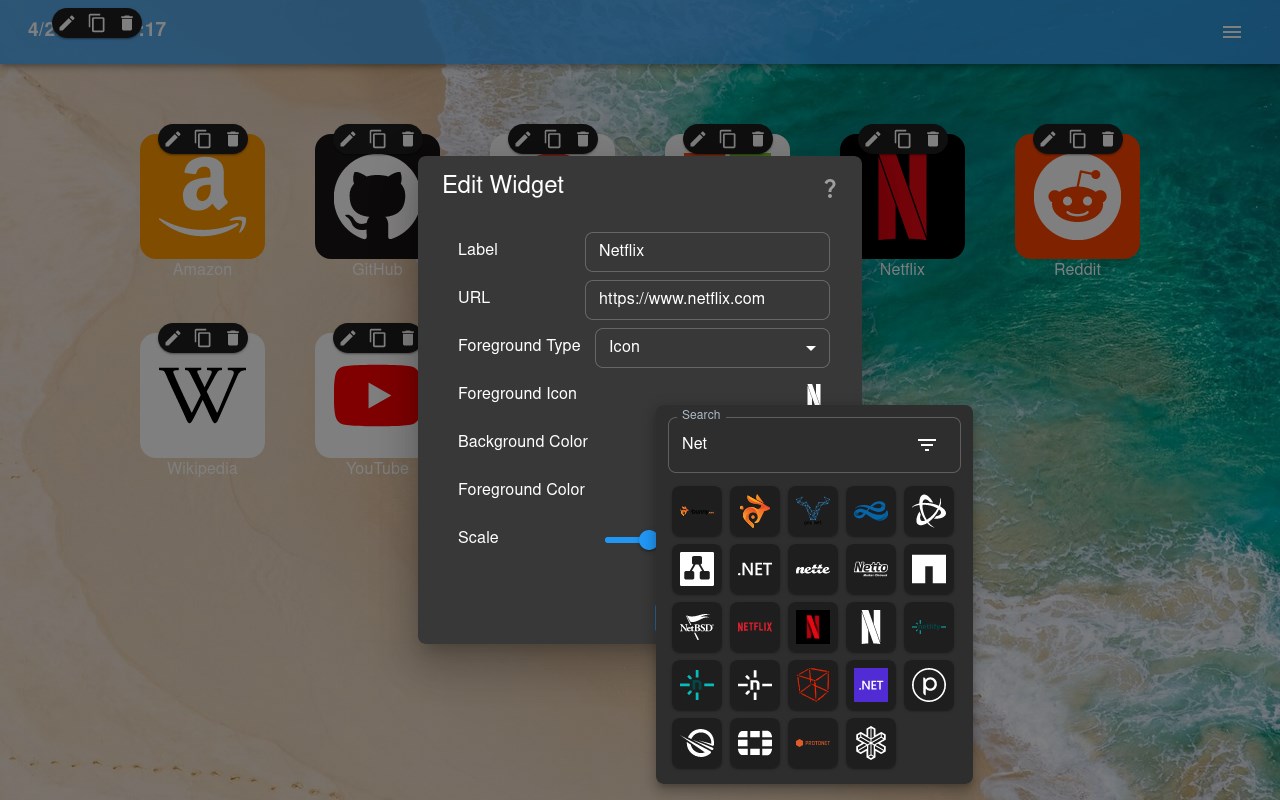Image resolution: width=1280 pixels, height=800 pixels.
Task: Open the Reddit shortcut tile
Action: (1077, 197)
